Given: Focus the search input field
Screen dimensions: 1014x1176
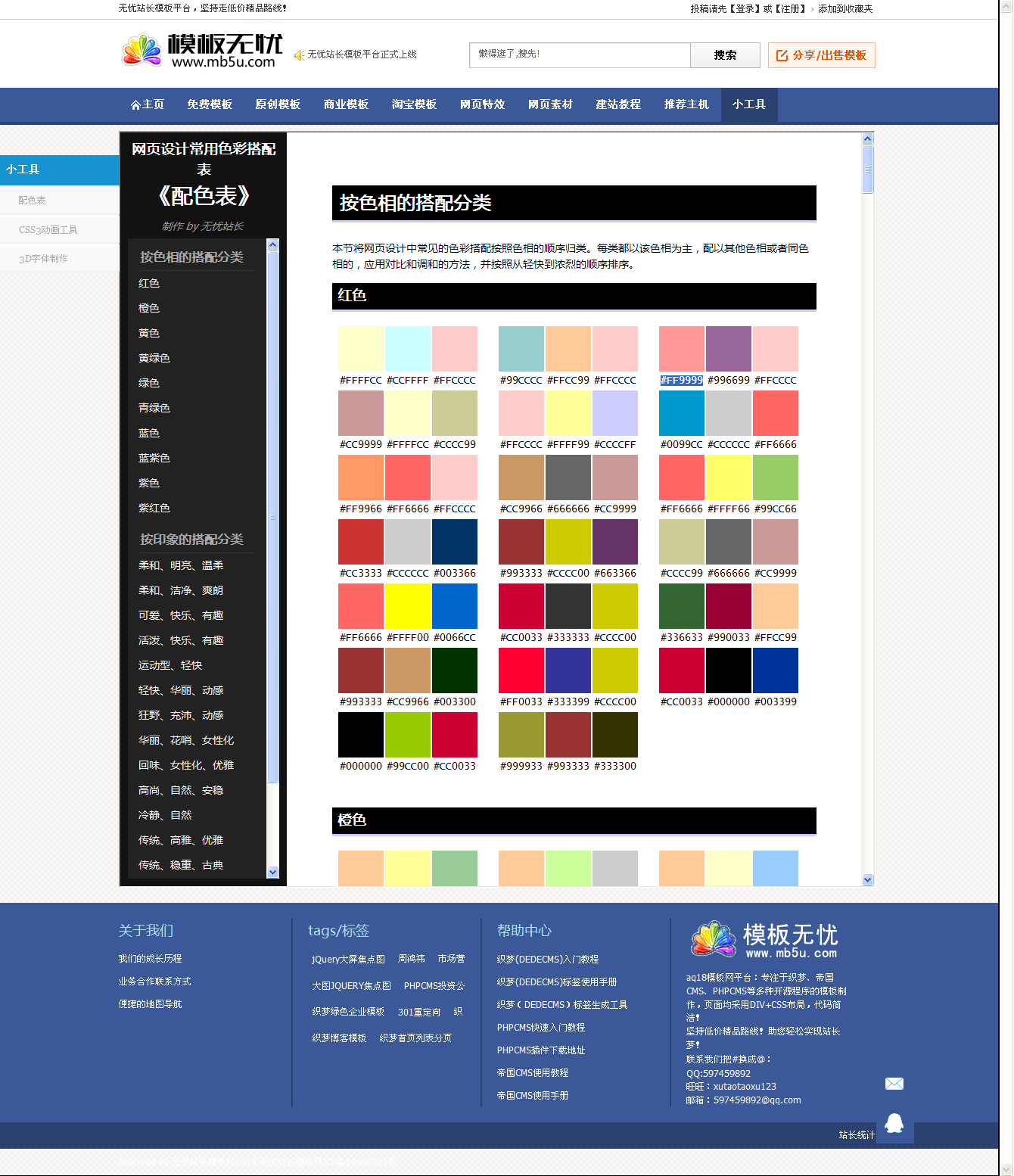Looking at the screenshot, I should point(580,55).
